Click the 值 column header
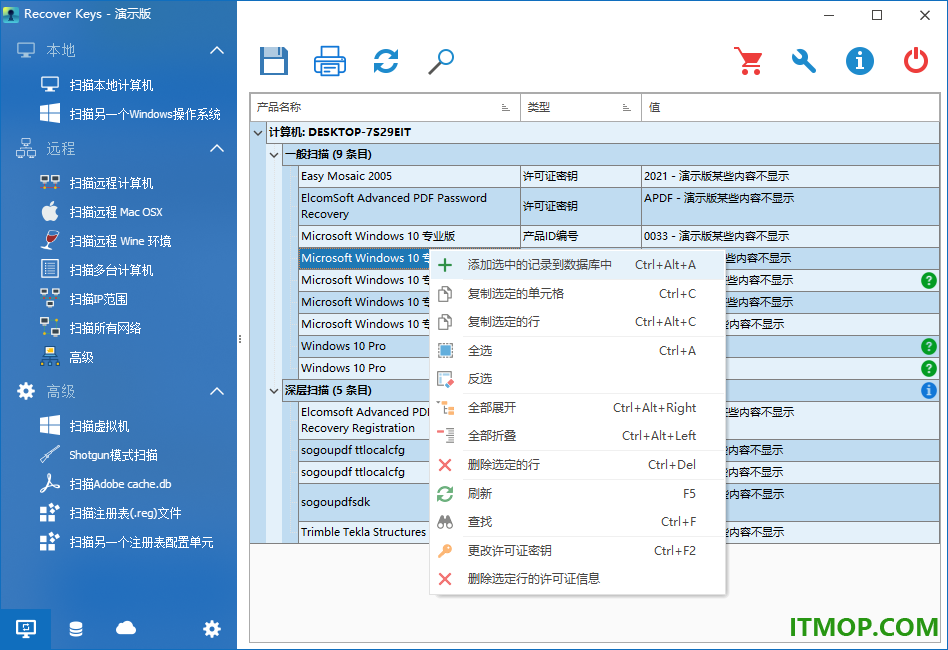 (x=790, y=107)
